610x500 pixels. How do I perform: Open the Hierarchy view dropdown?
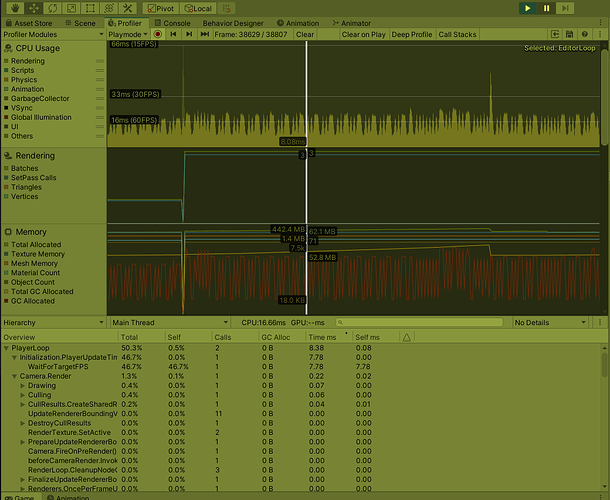(x=53, y=323)
